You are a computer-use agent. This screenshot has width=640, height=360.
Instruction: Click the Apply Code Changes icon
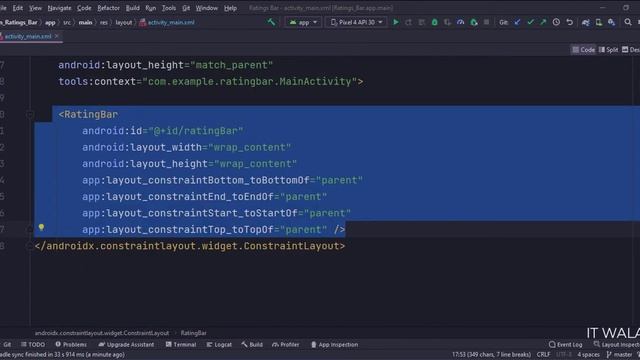tap(422, 22)
